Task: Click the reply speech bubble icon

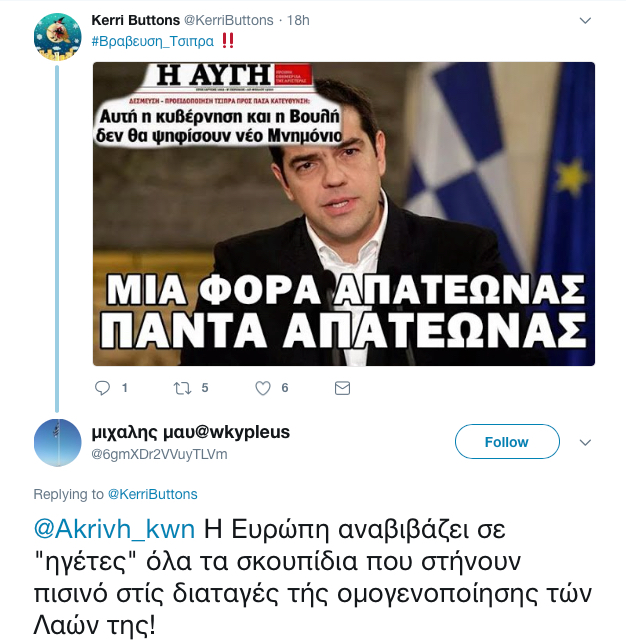Action: tap(102, 388)
